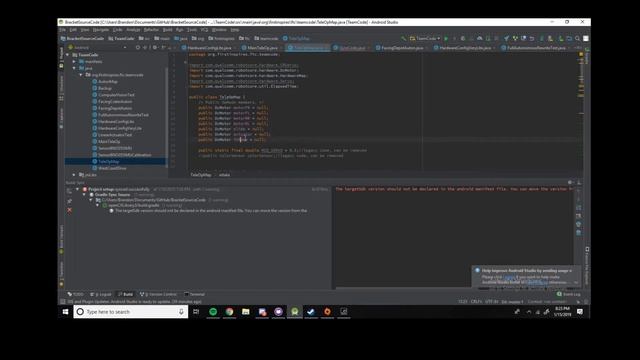Click the Make Project hammer icon

(404, 38)
